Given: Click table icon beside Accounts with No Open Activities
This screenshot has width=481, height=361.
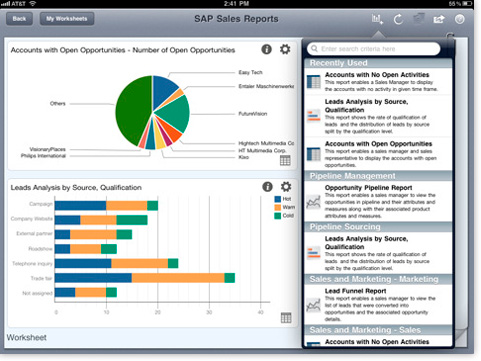Looking at the screenshot, I should 314,82.
